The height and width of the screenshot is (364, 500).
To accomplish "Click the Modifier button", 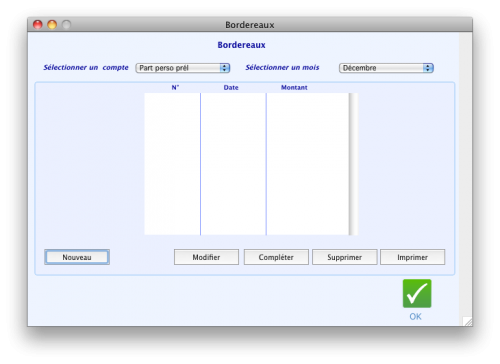I will click(x=206, y=257).
